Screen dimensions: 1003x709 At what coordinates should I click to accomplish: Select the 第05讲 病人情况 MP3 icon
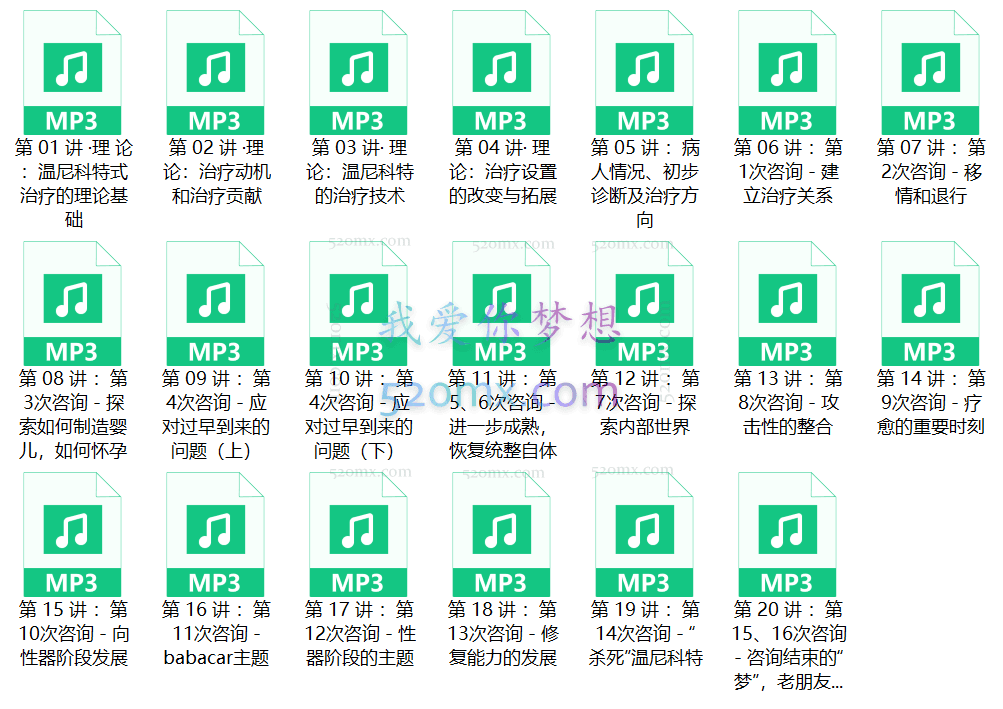pyautogui.click(x=644, y=68)
